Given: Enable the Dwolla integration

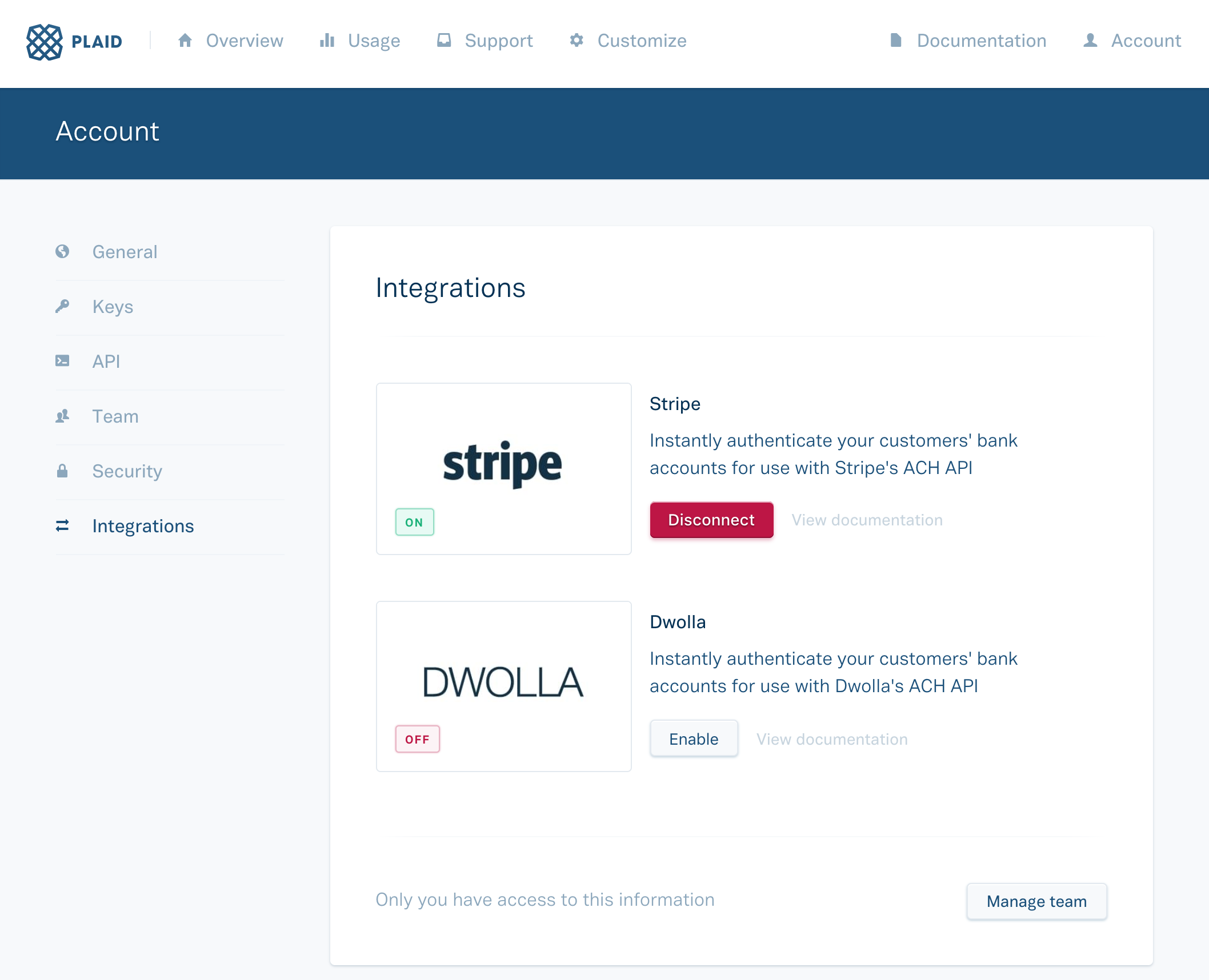Looking at the screenshot, I should tap(694, 738).
